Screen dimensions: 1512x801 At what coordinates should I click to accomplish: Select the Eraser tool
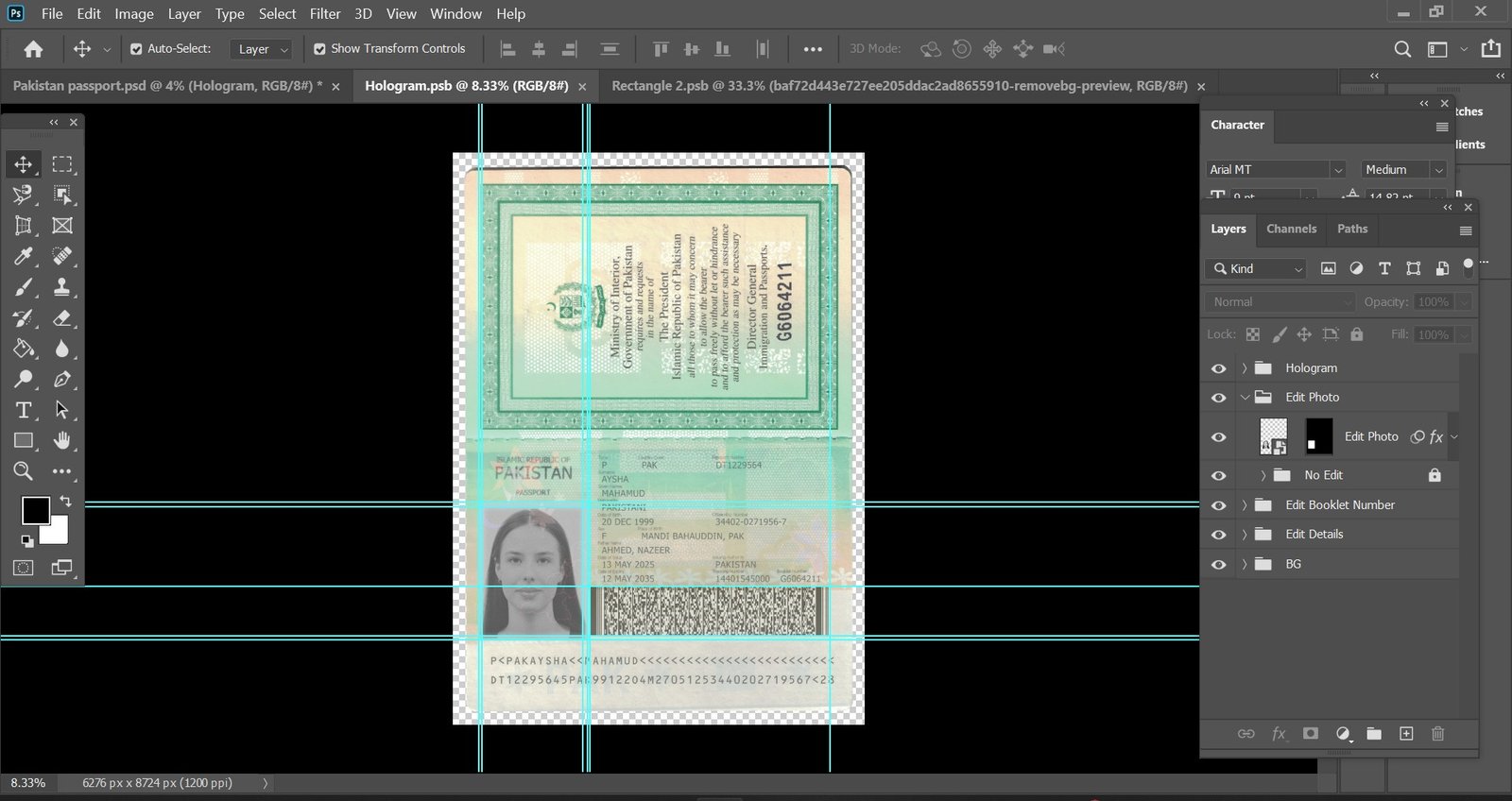(62, 318)
